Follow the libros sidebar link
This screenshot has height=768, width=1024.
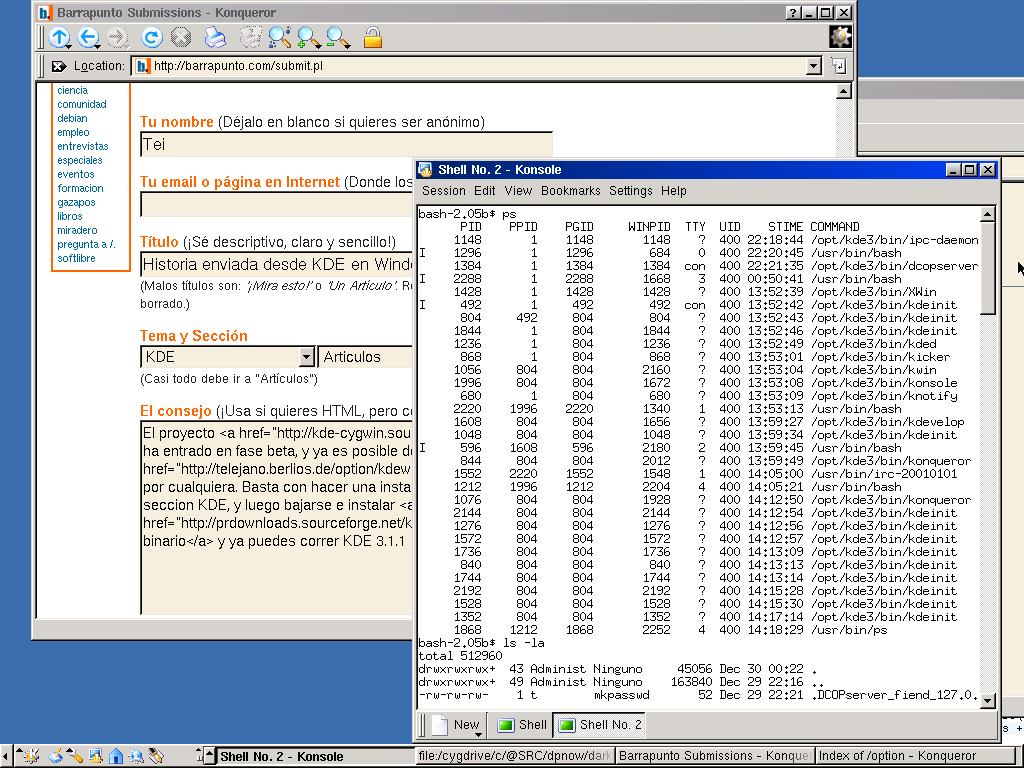pos(70,216)
